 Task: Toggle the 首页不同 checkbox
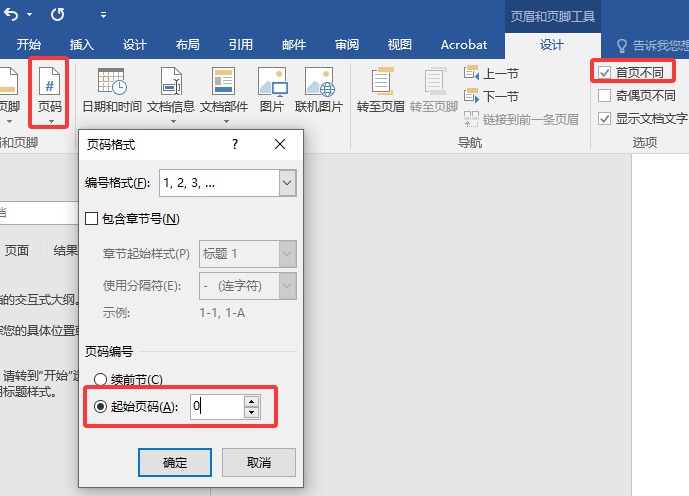click(x=604, y=73)
